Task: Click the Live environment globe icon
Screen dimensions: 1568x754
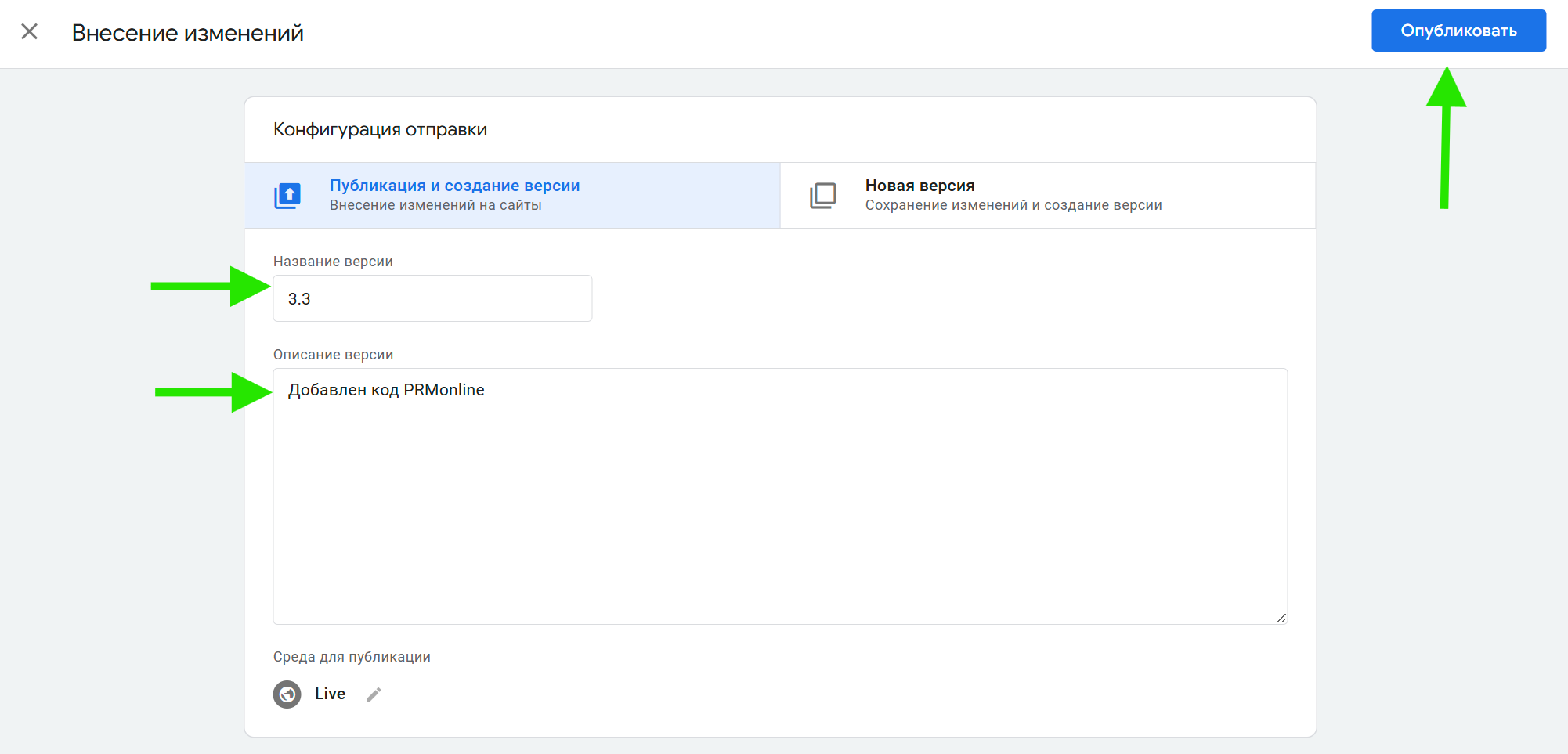Action: [x=287, y=694]
